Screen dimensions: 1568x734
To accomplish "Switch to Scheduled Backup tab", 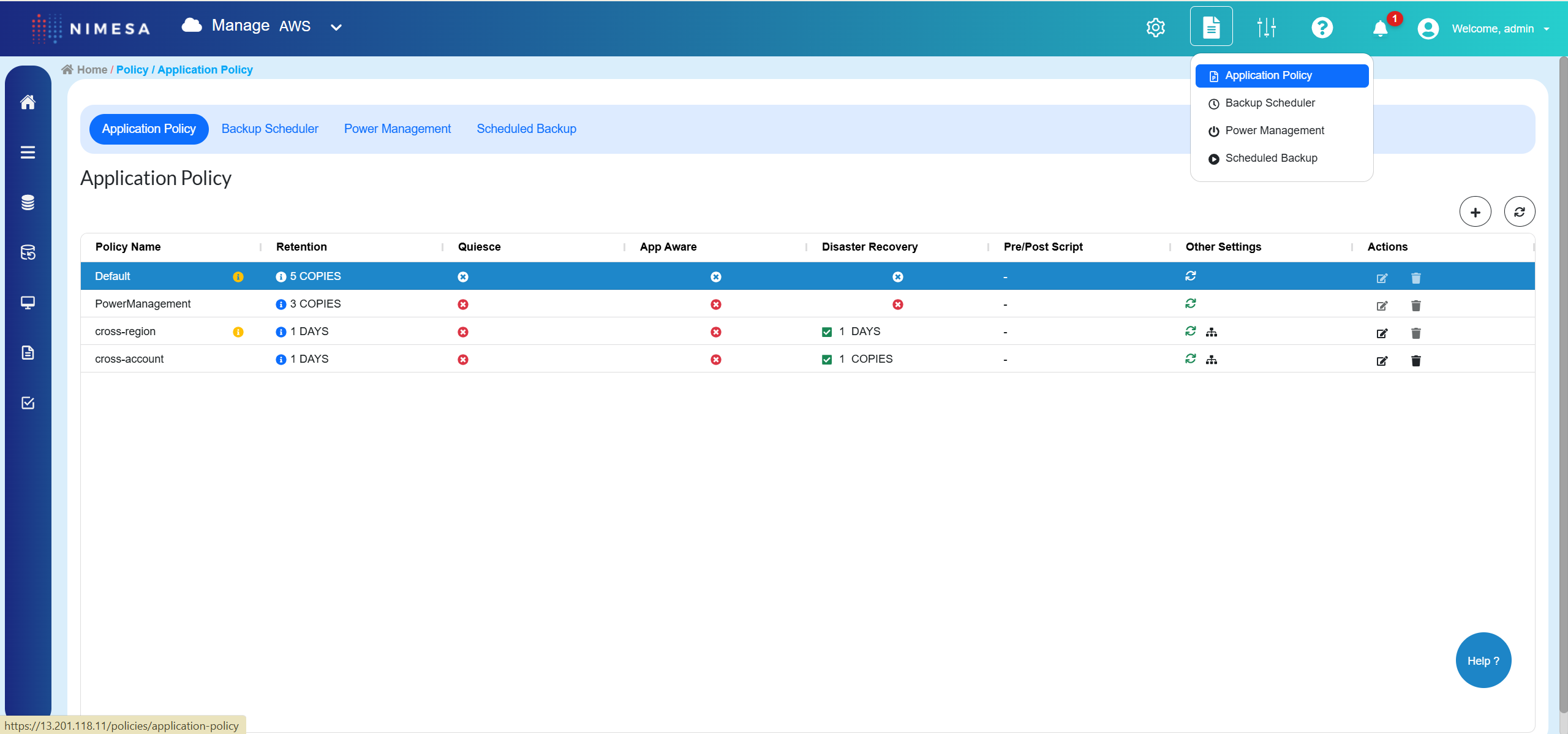I will [527, 129].
